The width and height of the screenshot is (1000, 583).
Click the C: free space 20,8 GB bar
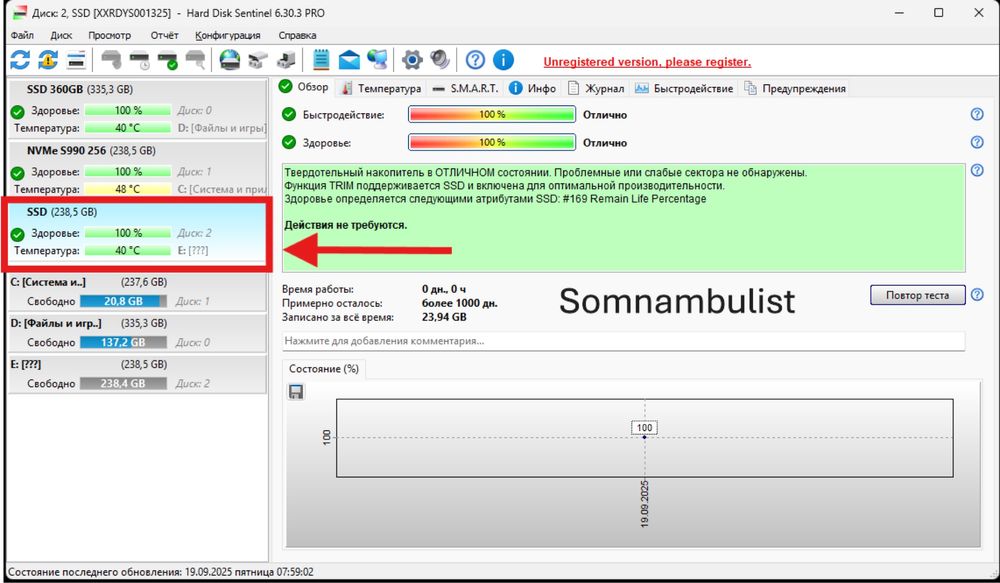[x=123, y=301]
